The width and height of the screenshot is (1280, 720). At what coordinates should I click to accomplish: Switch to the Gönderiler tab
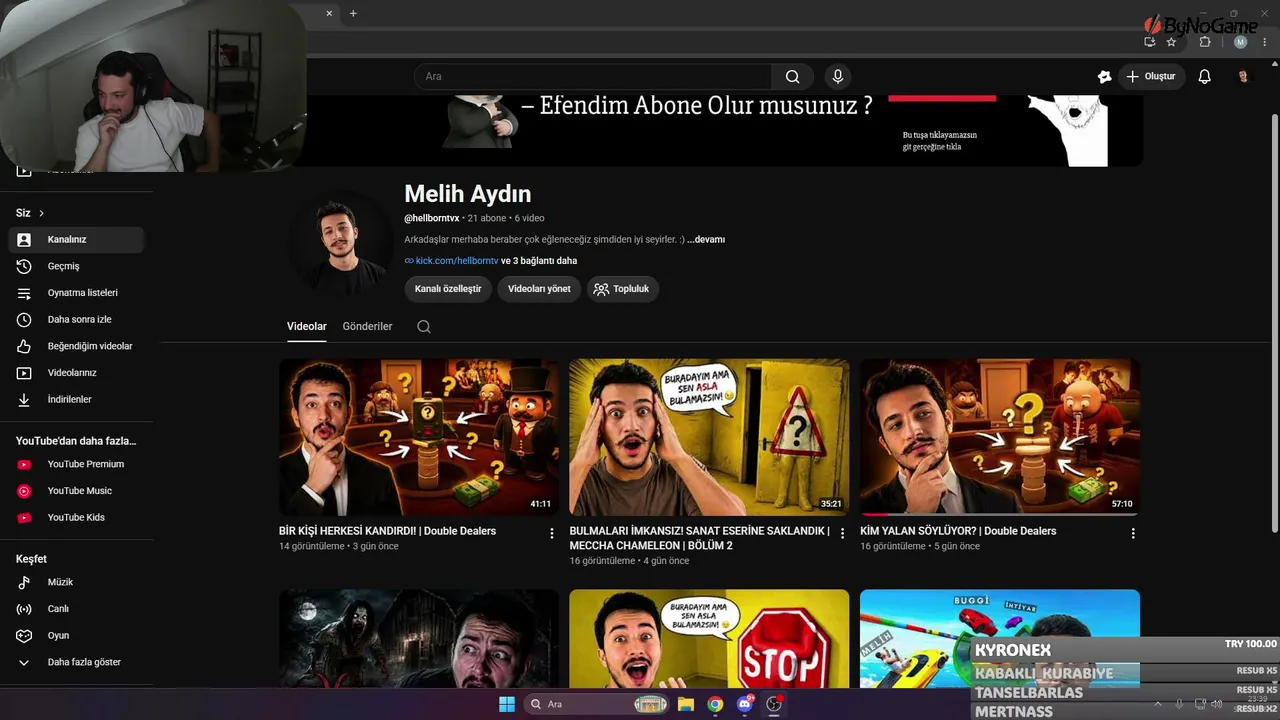367,327
